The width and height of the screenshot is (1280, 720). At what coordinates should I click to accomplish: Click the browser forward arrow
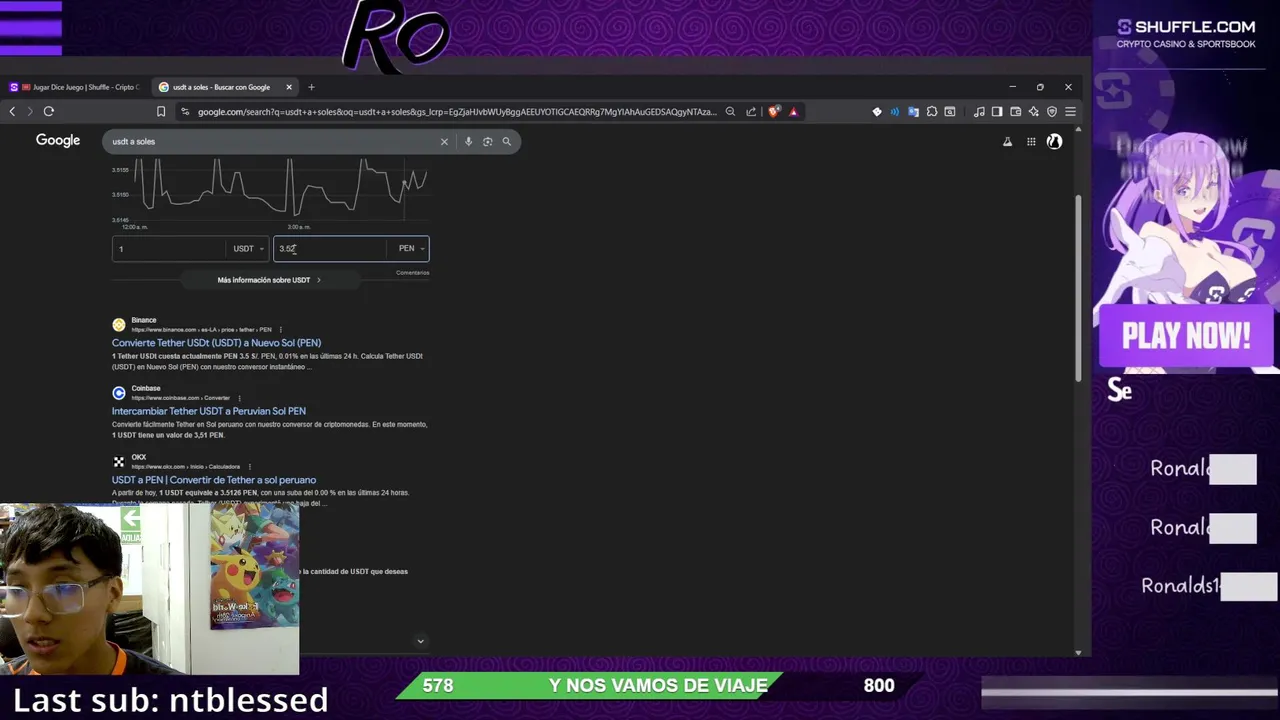(x=29, y=112)
